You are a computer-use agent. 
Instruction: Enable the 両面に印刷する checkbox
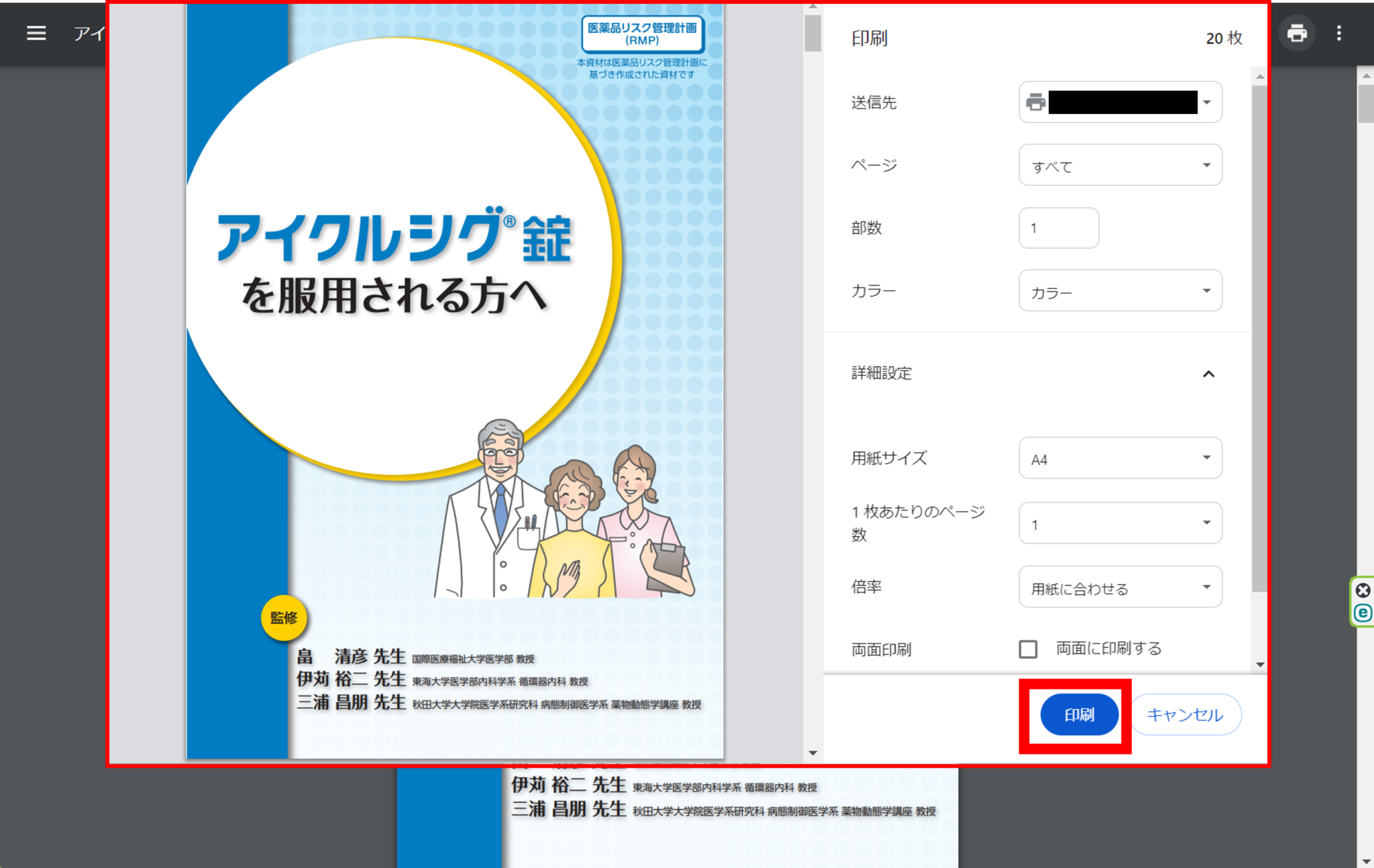1028,649
